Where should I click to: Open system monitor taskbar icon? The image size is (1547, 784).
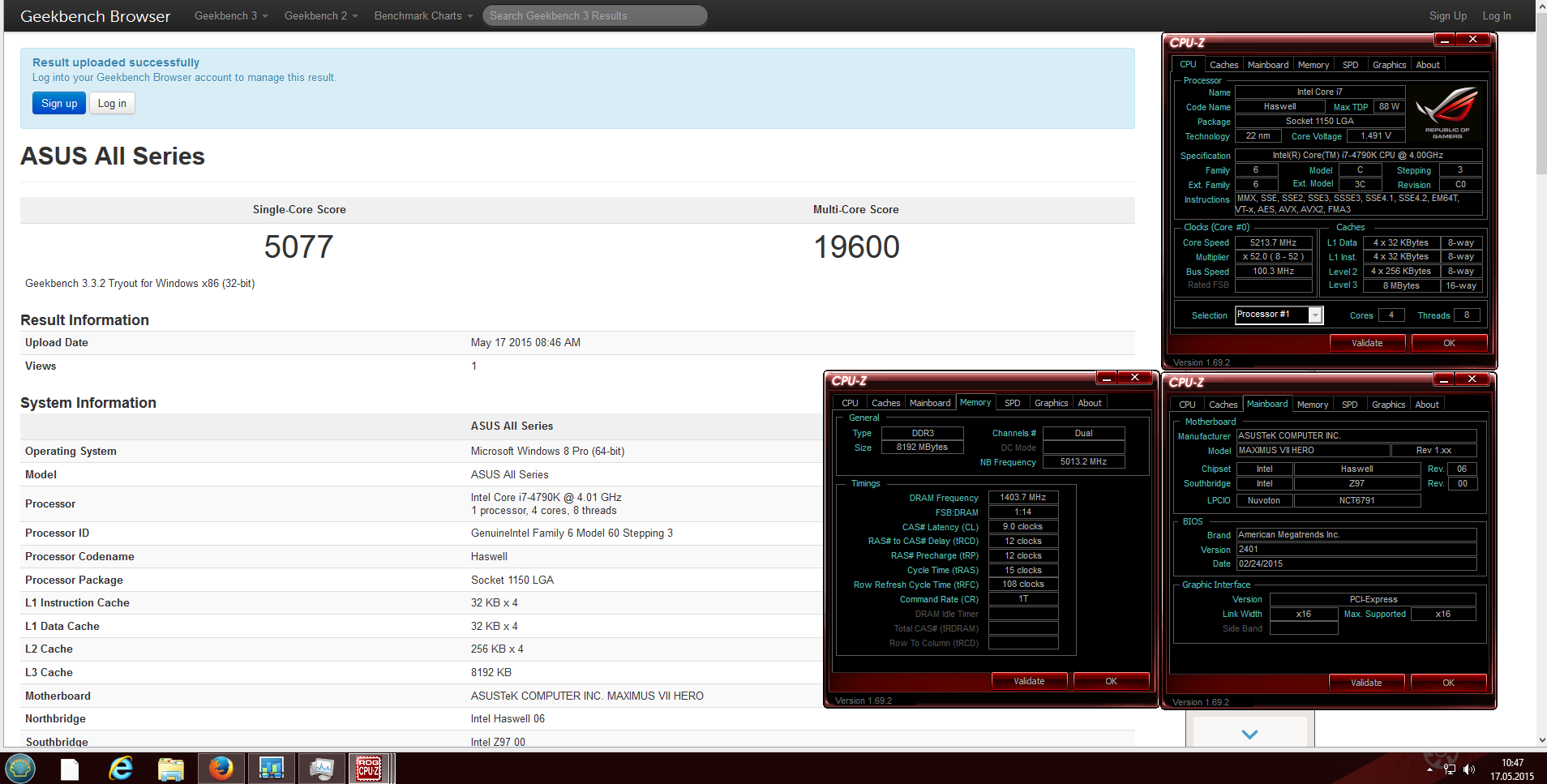point(321,768)
